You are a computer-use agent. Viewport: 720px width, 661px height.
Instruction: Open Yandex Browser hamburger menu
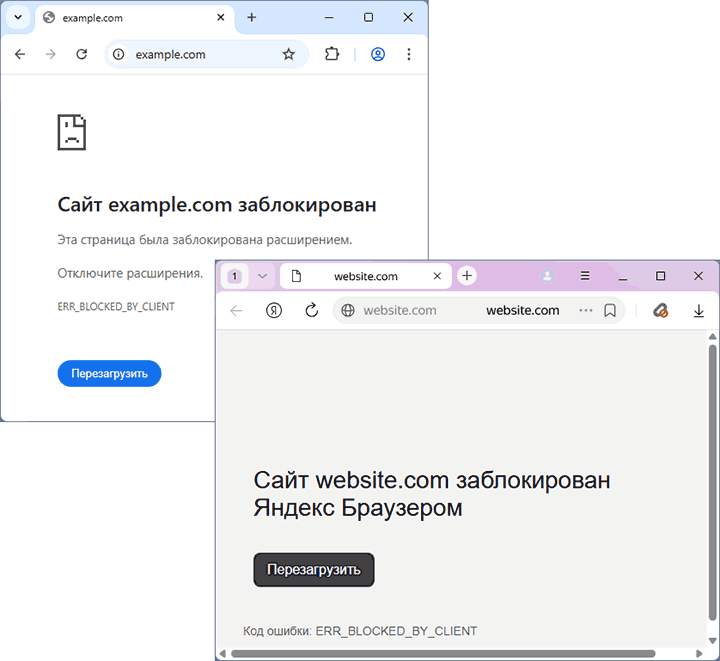(585, 275)
